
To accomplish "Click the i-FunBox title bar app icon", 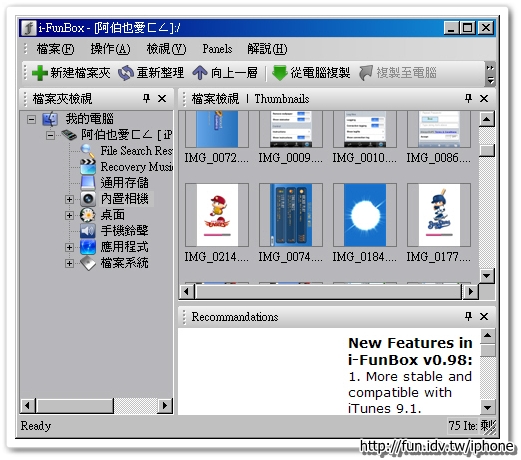I will click(x=29, y=28).
